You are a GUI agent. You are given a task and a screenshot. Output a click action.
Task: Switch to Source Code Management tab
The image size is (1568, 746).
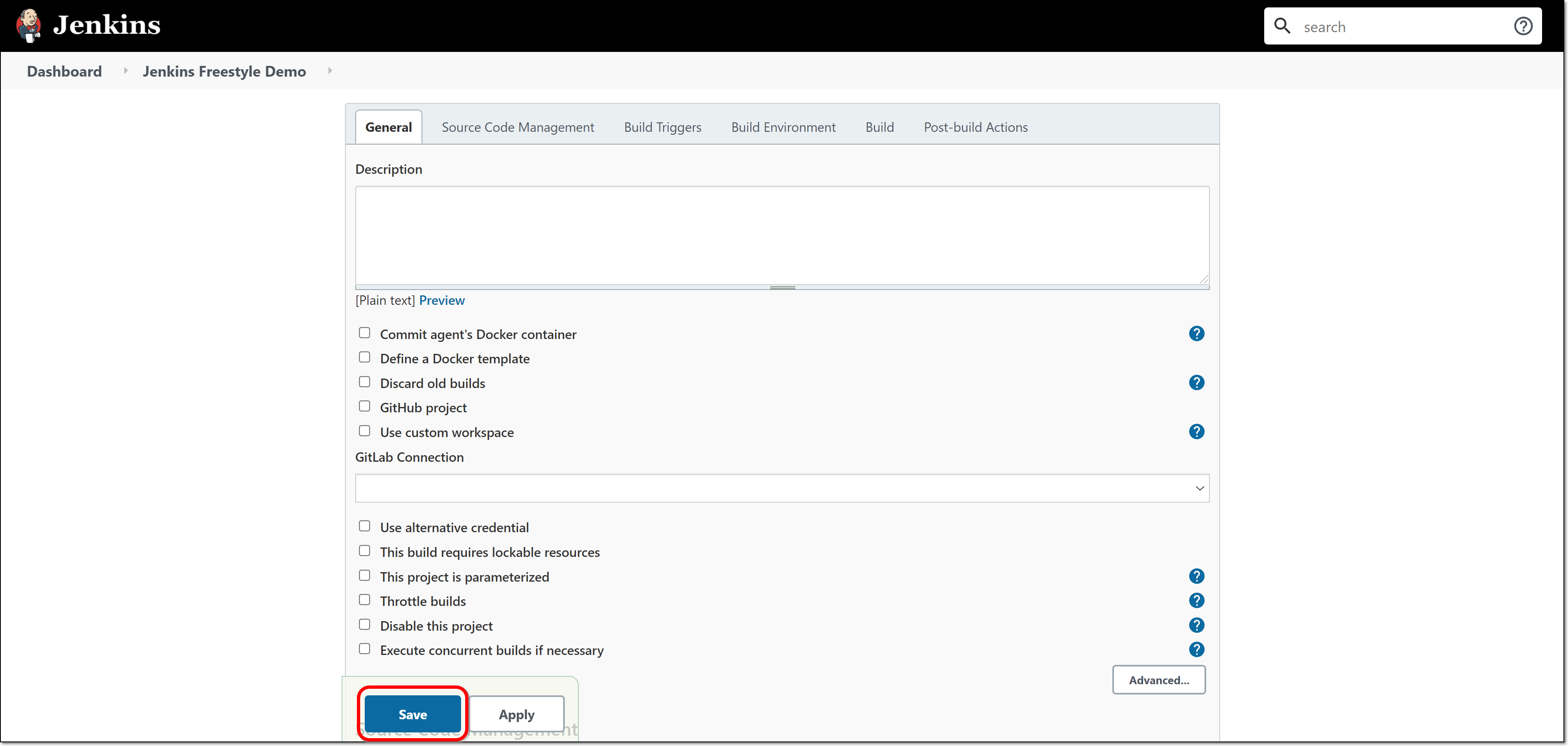pyautogui.click(x=517, y=127)
